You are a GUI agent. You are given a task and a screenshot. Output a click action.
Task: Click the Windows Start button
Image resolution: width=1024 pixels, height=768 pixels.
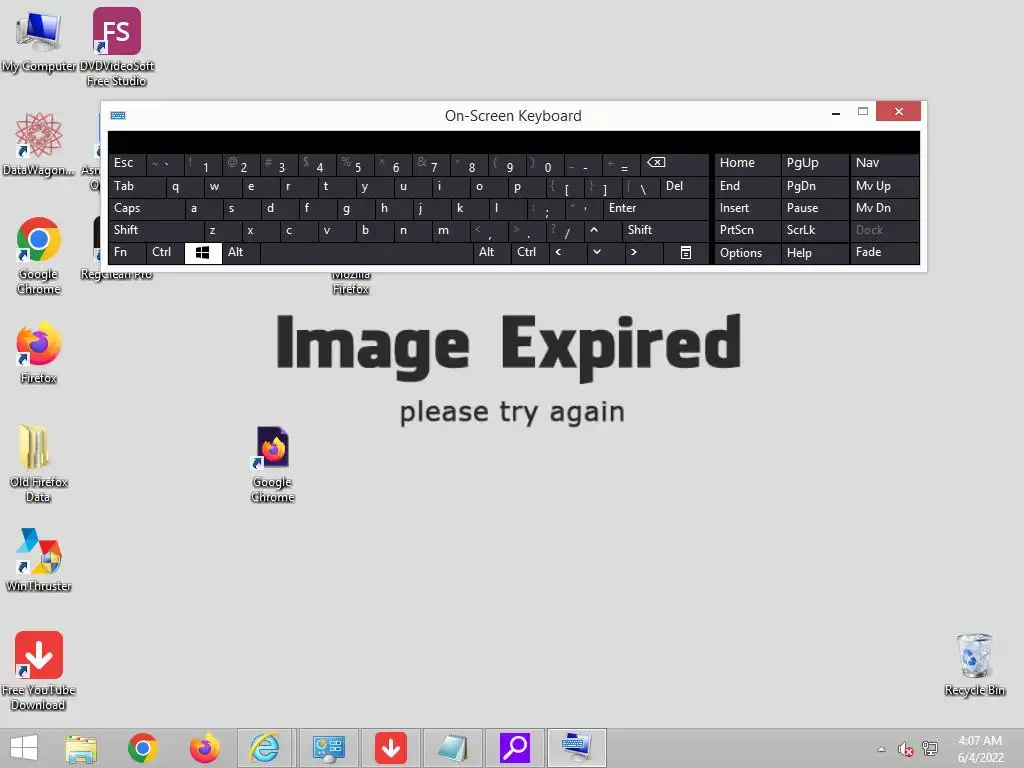(24, 748)
